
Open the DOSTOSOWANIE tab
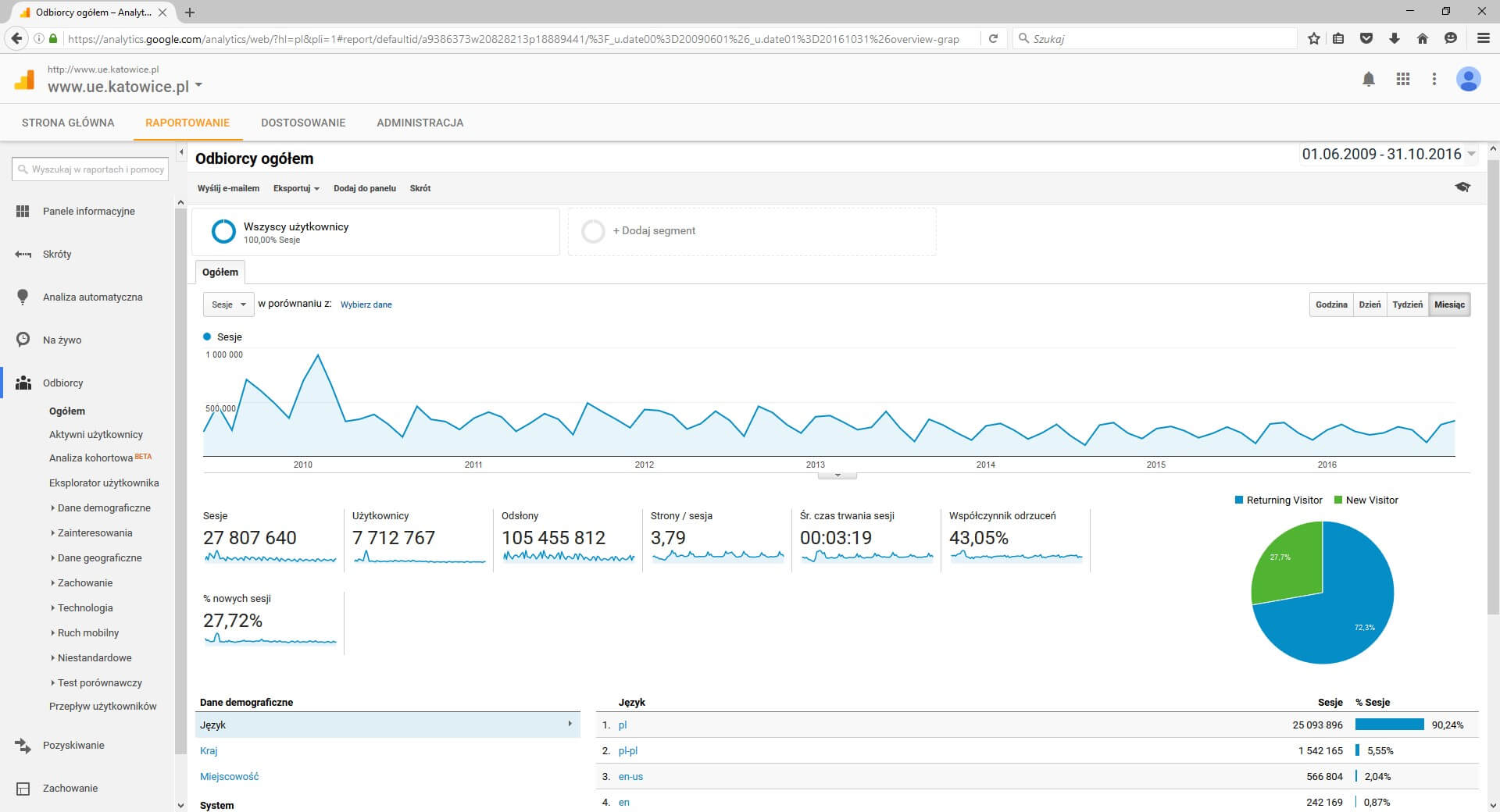303,123
